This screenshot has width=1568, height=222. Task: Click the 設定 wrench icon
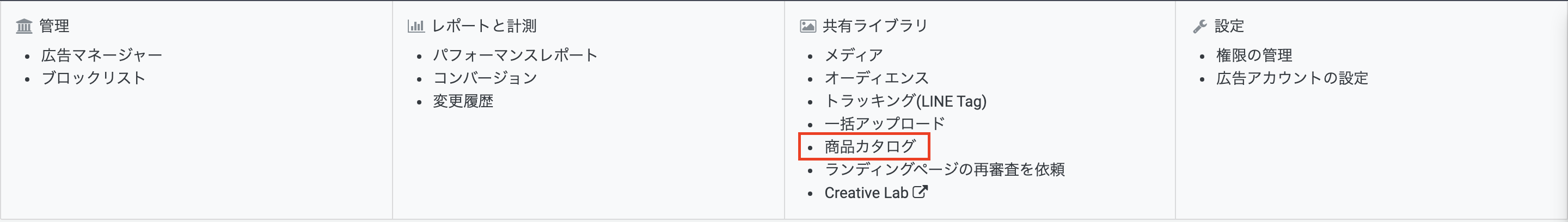(1200, 26)
